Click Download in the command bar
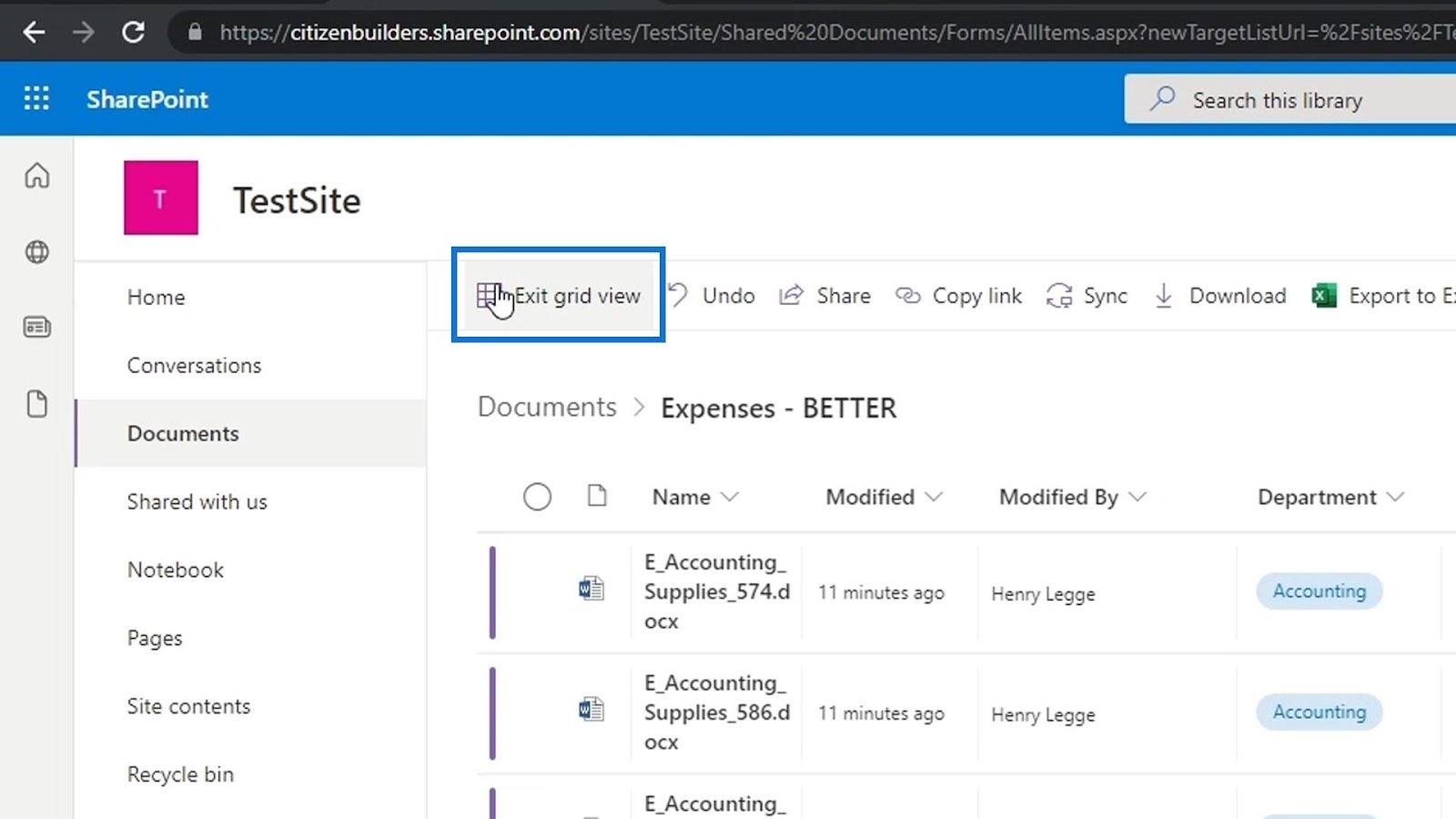This screenshot has width=1456, height=819. click(1220, 296)
